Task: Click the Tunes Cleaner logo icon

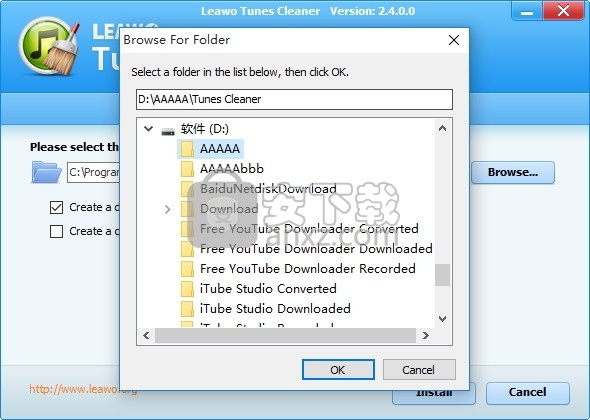Action: [49, 46]
